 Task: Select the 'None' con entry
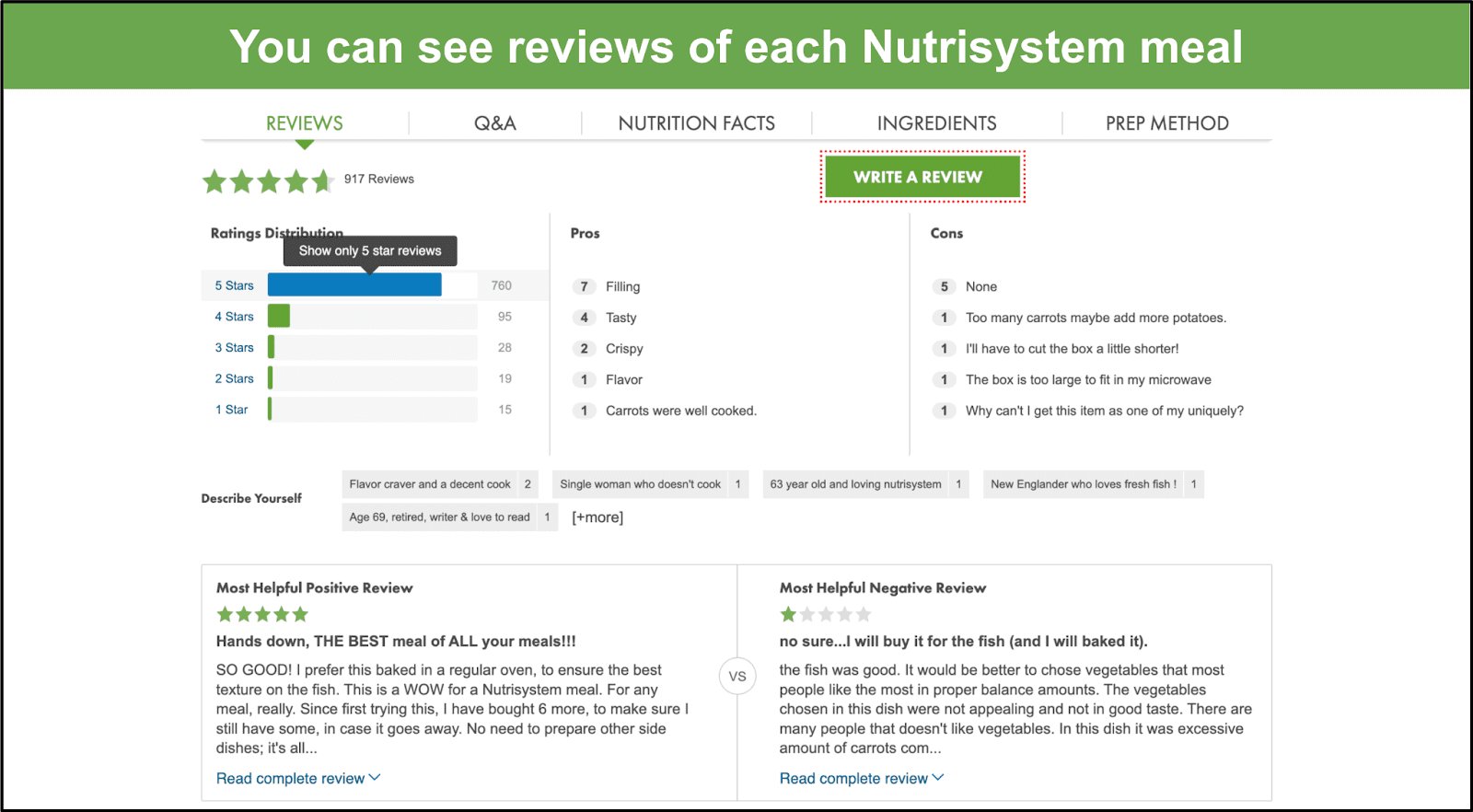point(981,286)
